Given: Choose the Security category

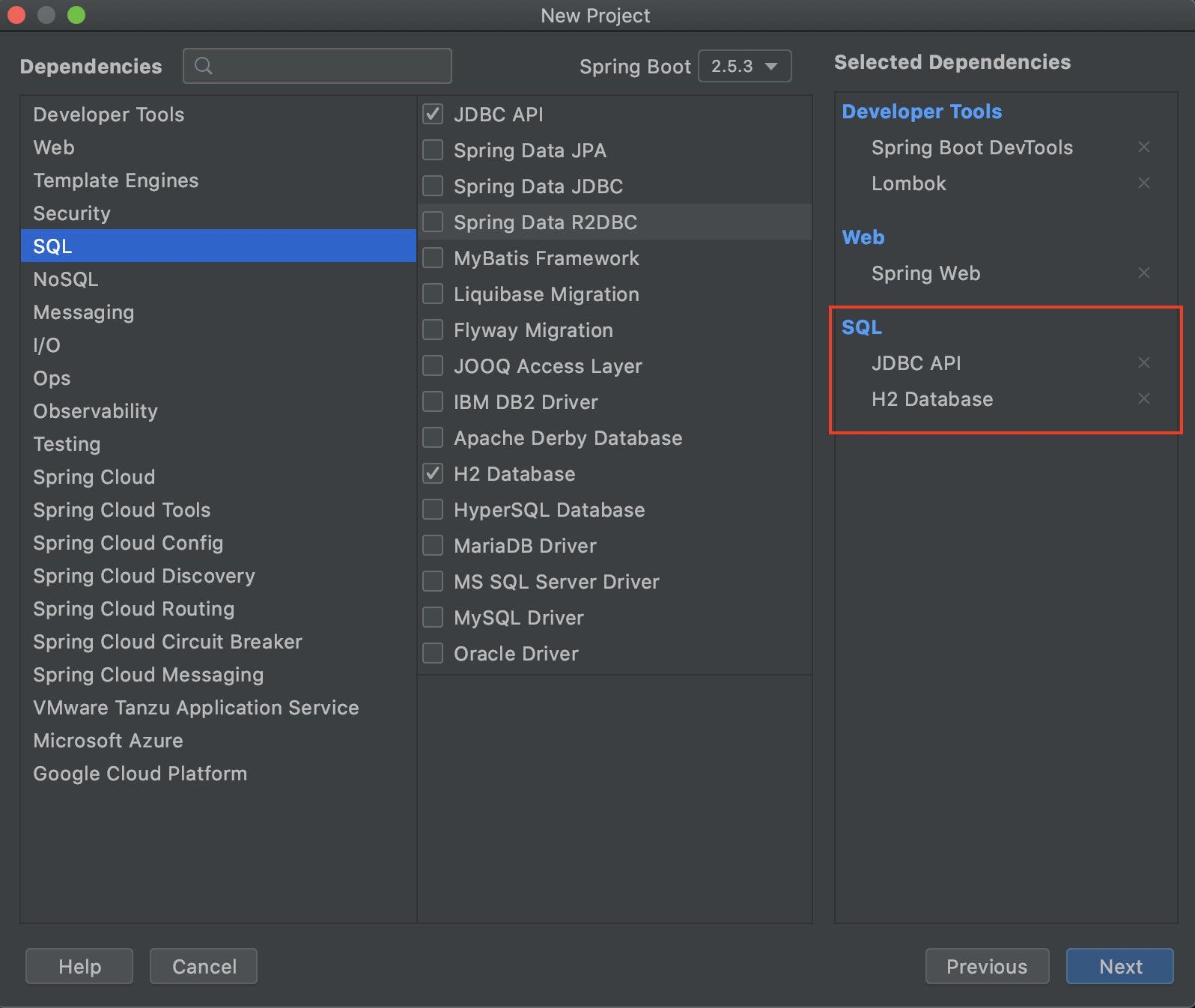Looking at the screenshot, I should click(x=218, y=213).
